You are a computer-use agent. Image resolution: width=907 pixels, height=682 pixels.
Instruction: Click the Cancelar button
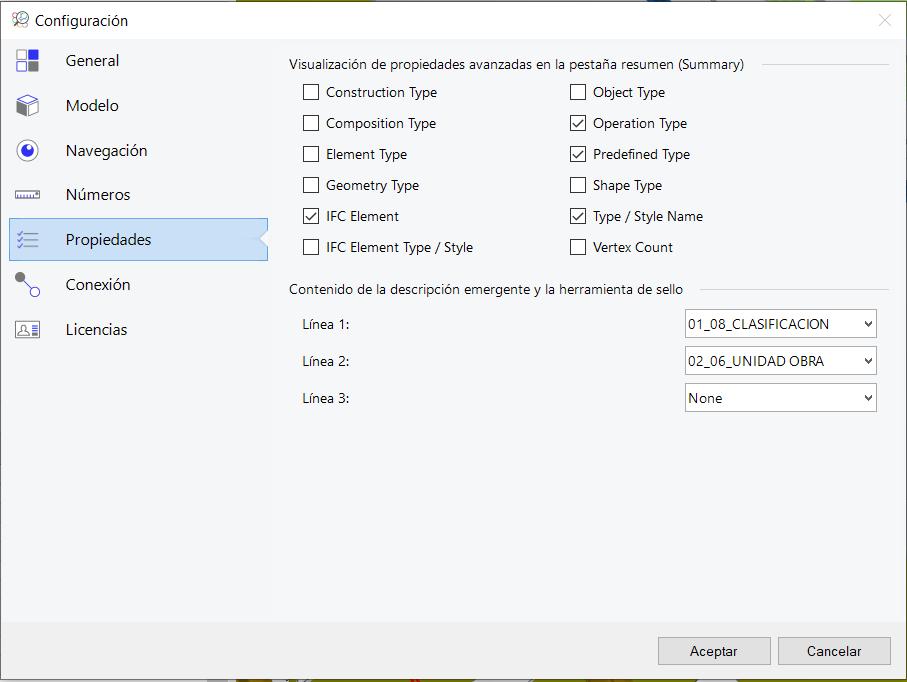click(x=834, y=651)
